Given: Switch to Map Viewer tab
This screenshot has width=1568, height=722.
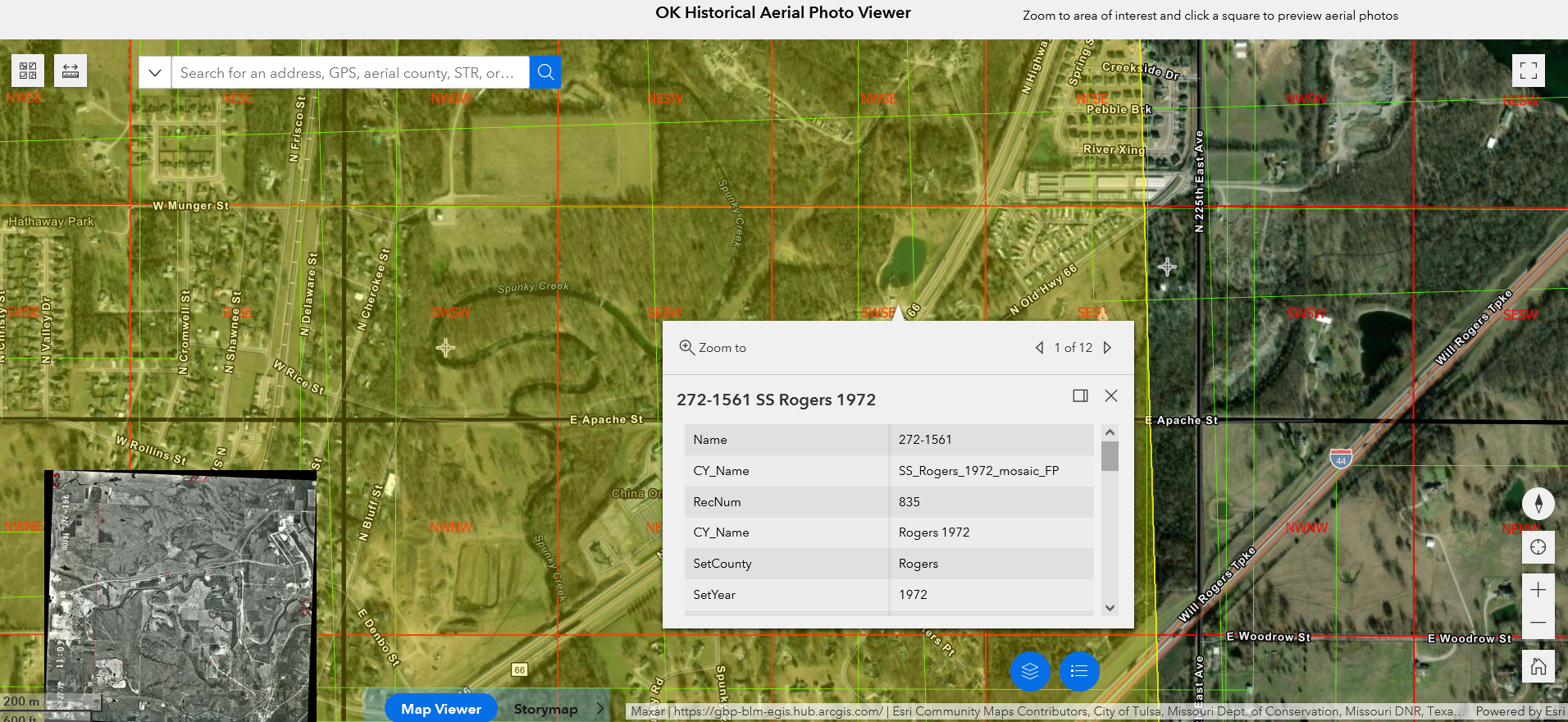Looking at the screenshot, I should (x=441, y=709).
